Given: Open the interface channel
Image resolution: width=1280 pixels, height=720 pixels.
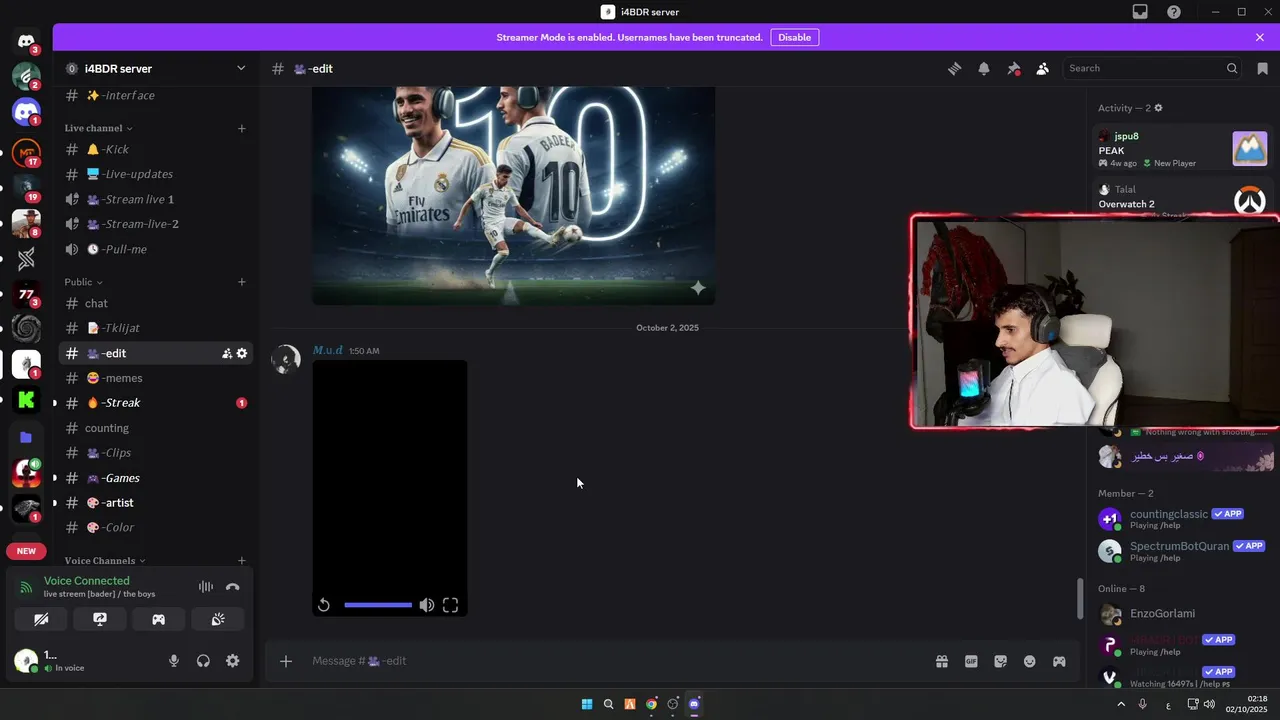Looking at the screenshot, I should pos(155,95).
